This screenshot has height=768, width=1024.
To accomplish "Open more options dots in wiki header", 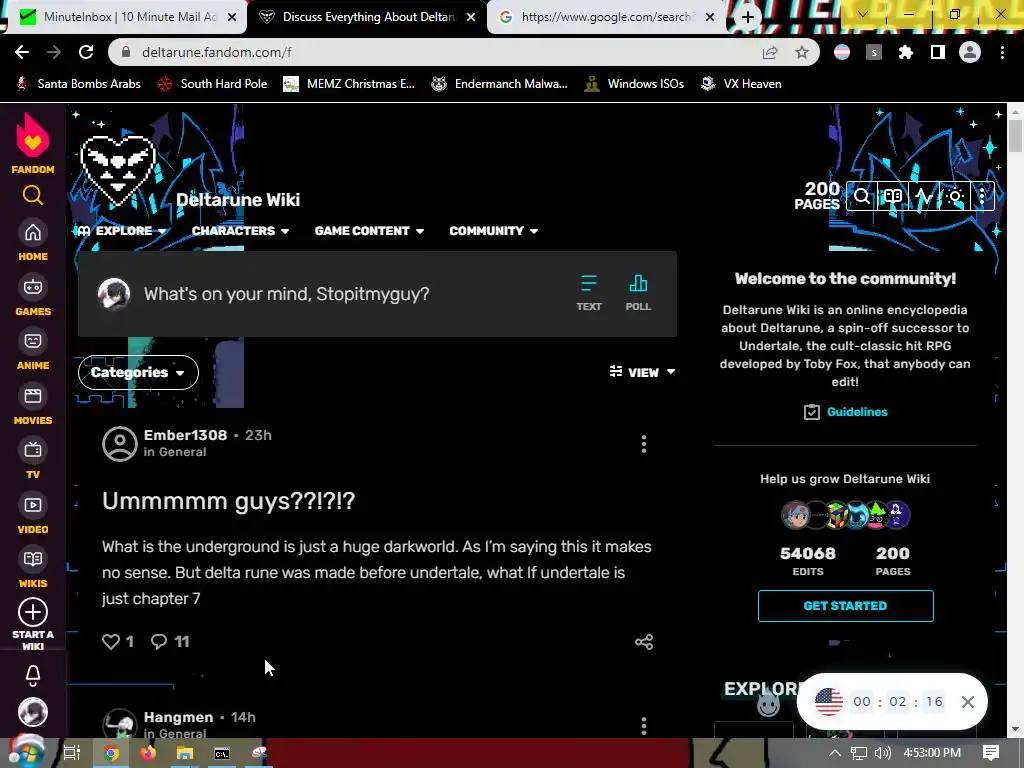I will (x=982, y=196).
